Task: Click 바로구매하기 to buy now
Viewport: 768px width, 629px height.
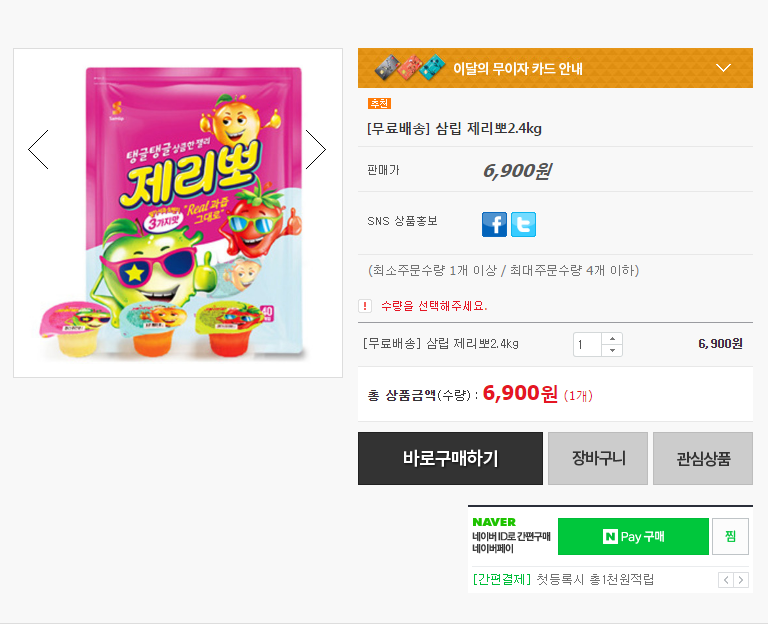Action: click(450, 459)
